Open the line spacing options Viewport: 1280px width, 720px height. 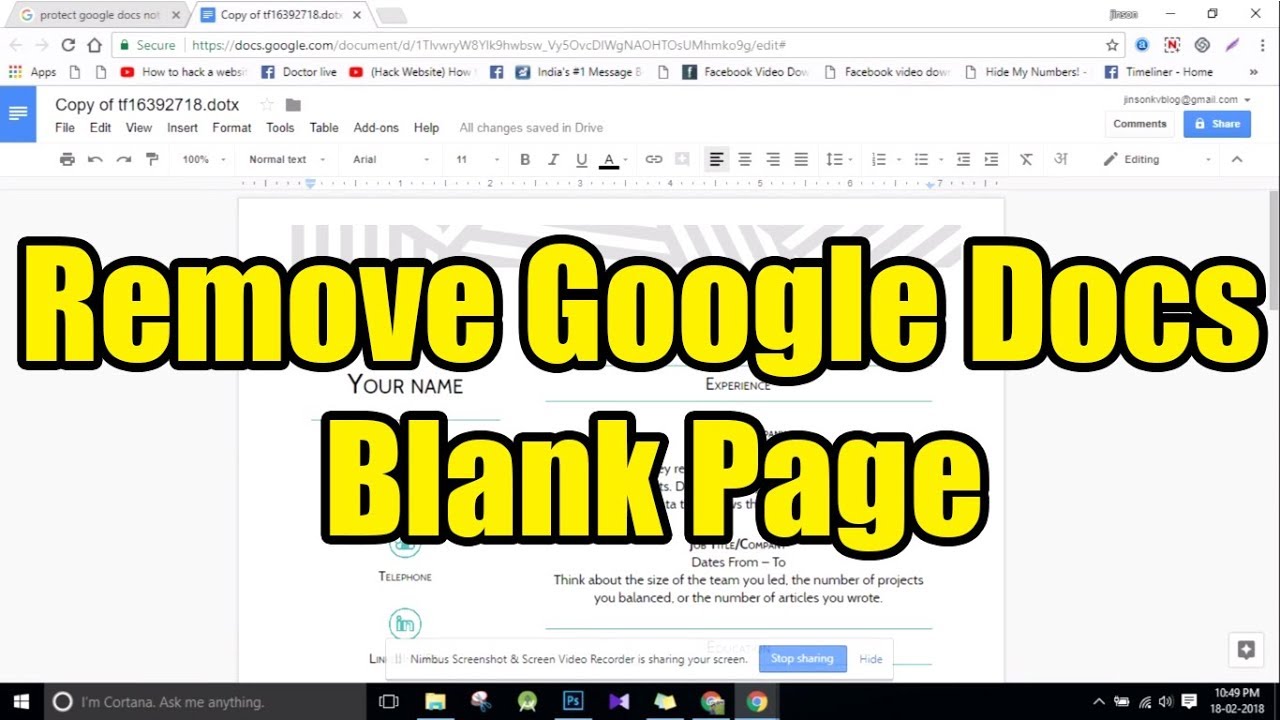coord(837,159)
